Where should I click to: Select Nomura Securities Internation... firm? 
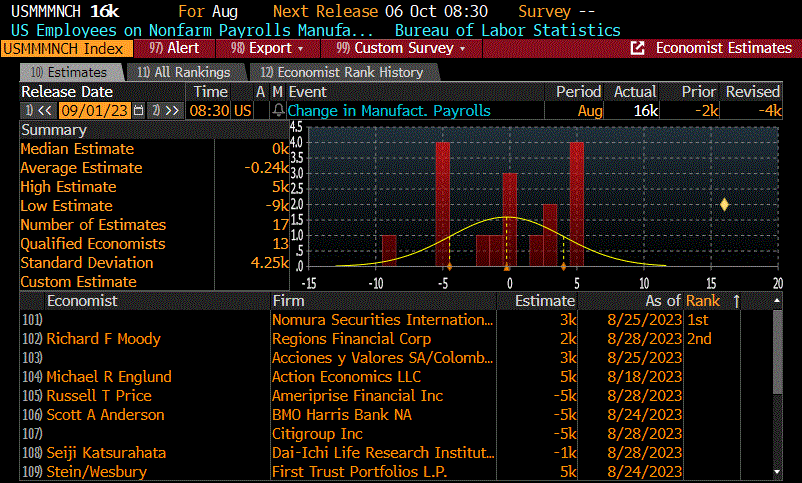pyautogui.click(x=383, y=320)
